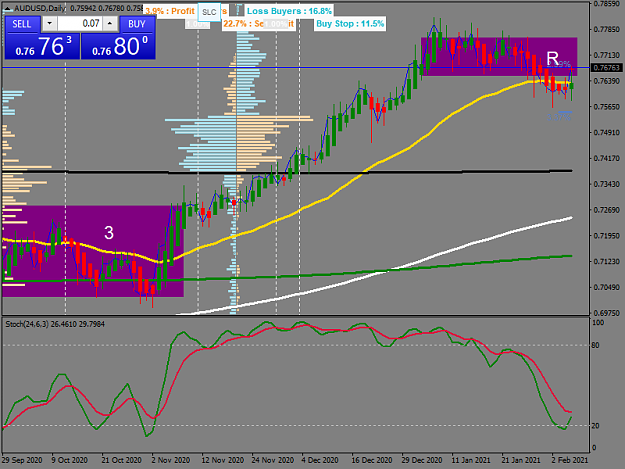625x469 pixels.
Task: Click the BUY button
Action: [137, 24]
